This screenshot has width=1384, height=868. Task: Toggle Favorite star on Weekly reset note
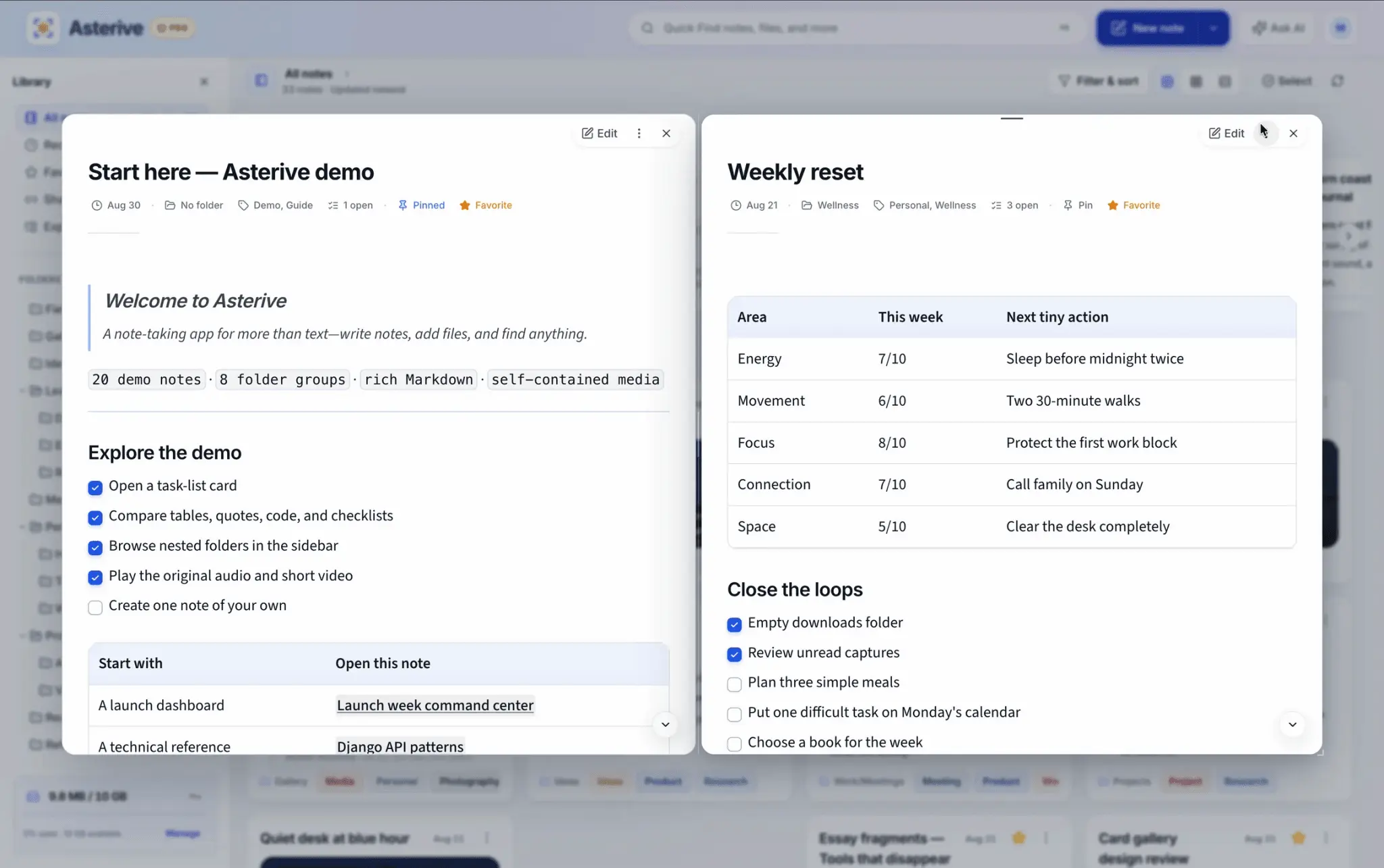coord(1133,205)
